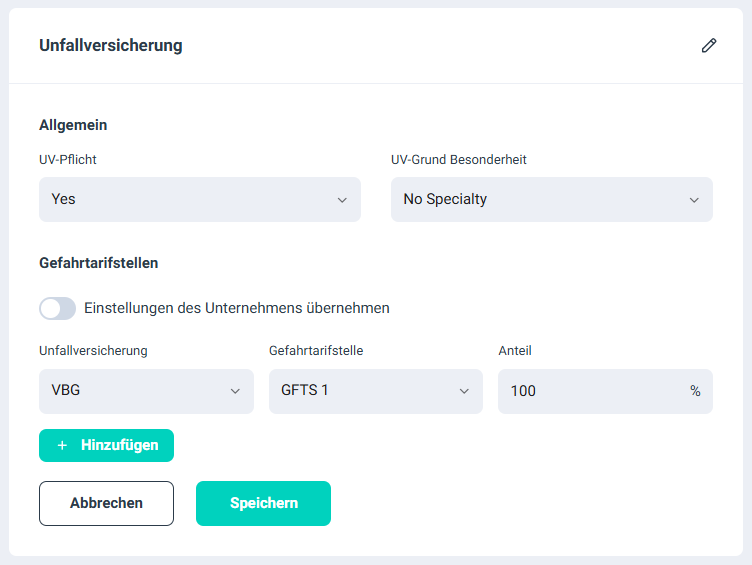Open the Unfallversicherung dropdown set to VBG
This screenshot has height=565, width=752.
point(135,391)
